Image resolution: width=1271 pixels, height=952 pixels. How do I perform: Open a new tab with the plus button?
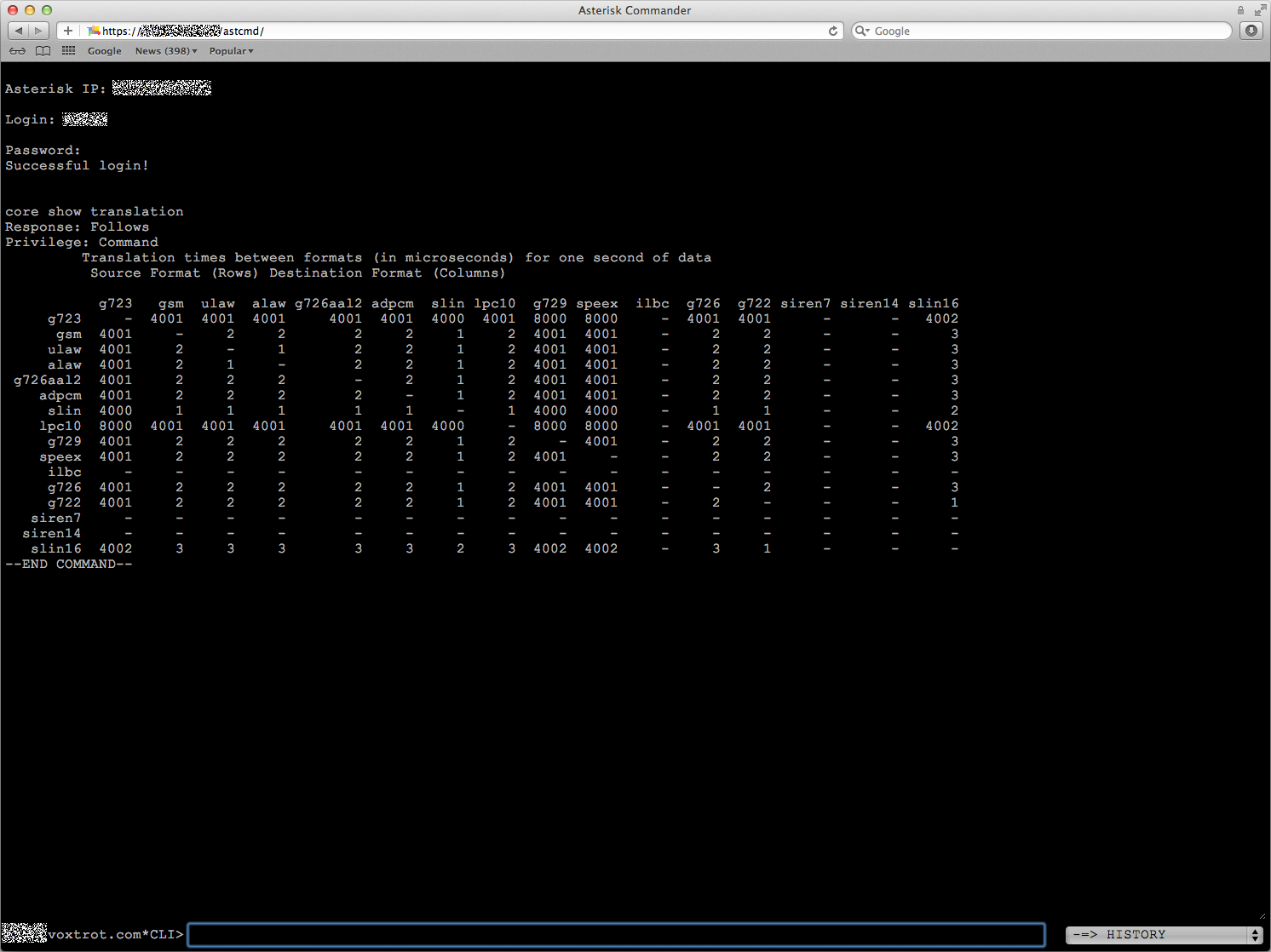pos(67,30)
